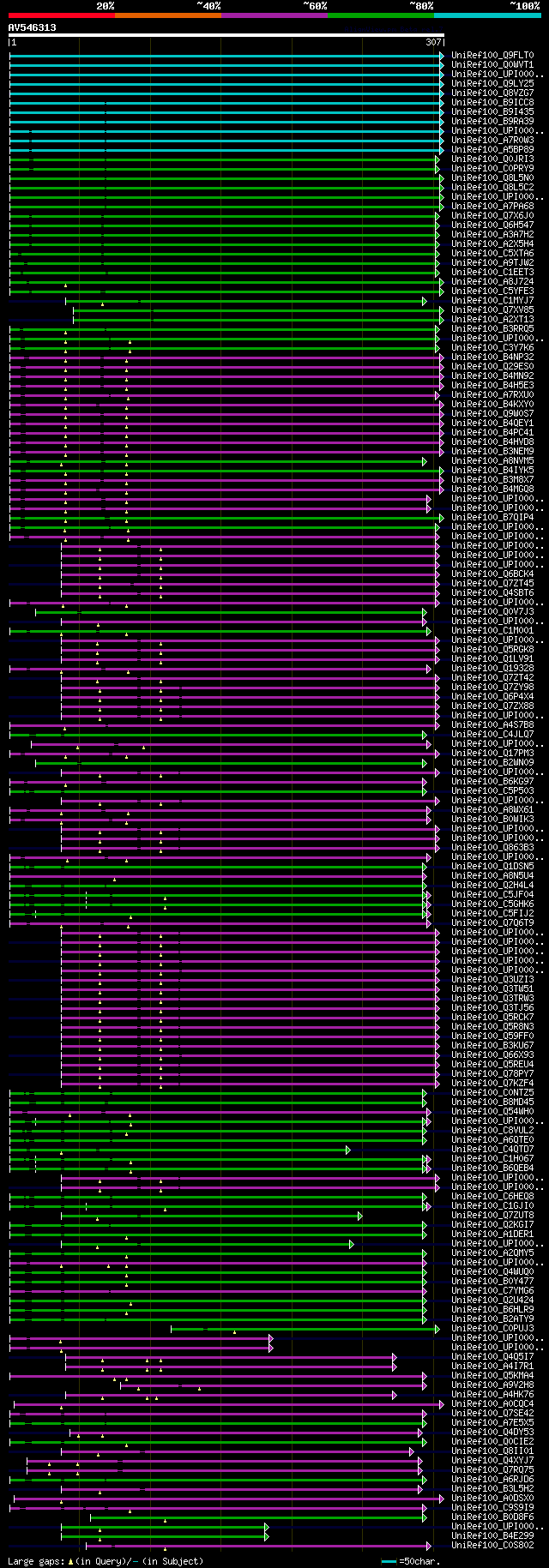This screenshot has width=549, height=1568.
Task: Click the =50char. scale legend
Action: [x=413, y=1562]
